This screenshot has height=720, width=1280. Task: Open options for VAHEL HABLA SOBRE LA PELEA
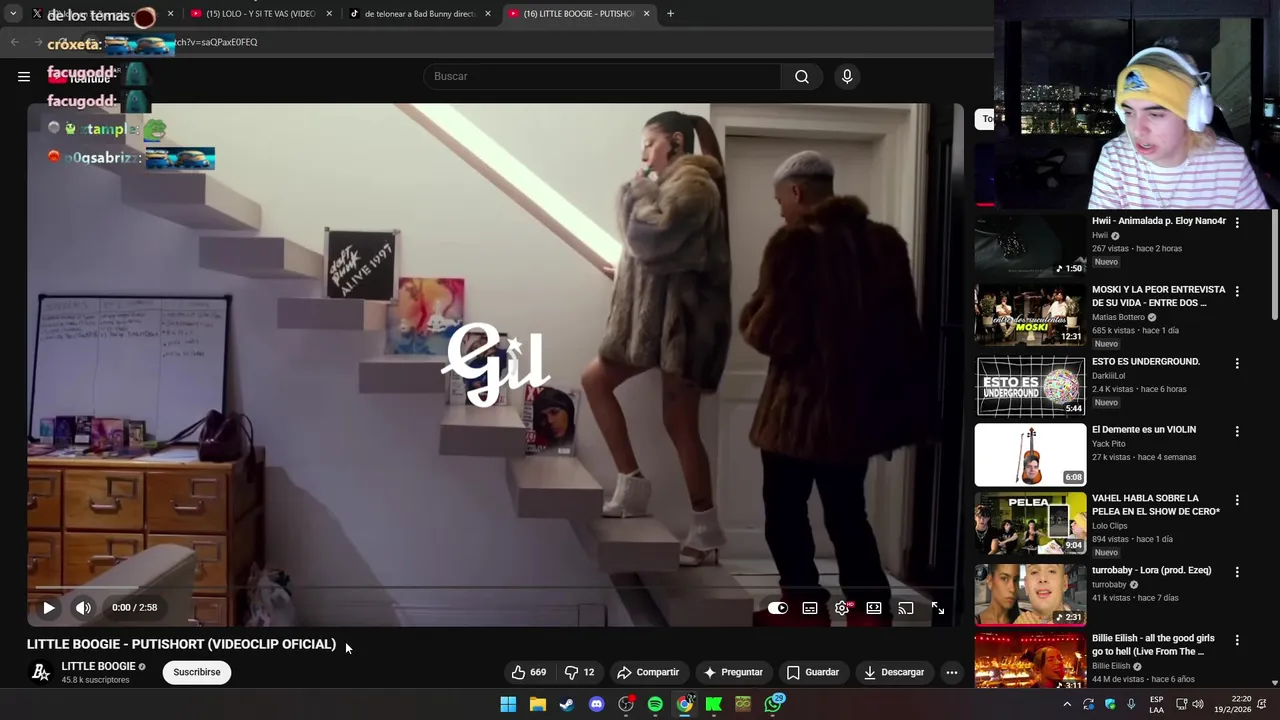[1237, 500]
